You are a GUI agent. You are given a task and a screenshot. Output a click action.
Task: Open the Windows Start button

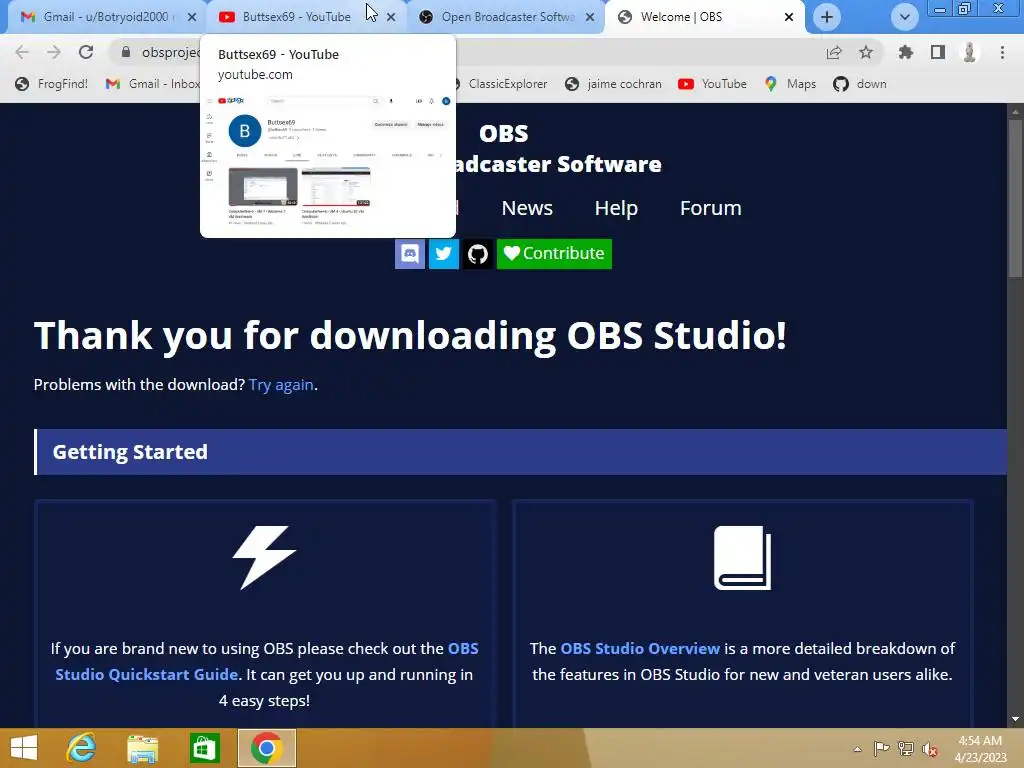tap(24, 748)
